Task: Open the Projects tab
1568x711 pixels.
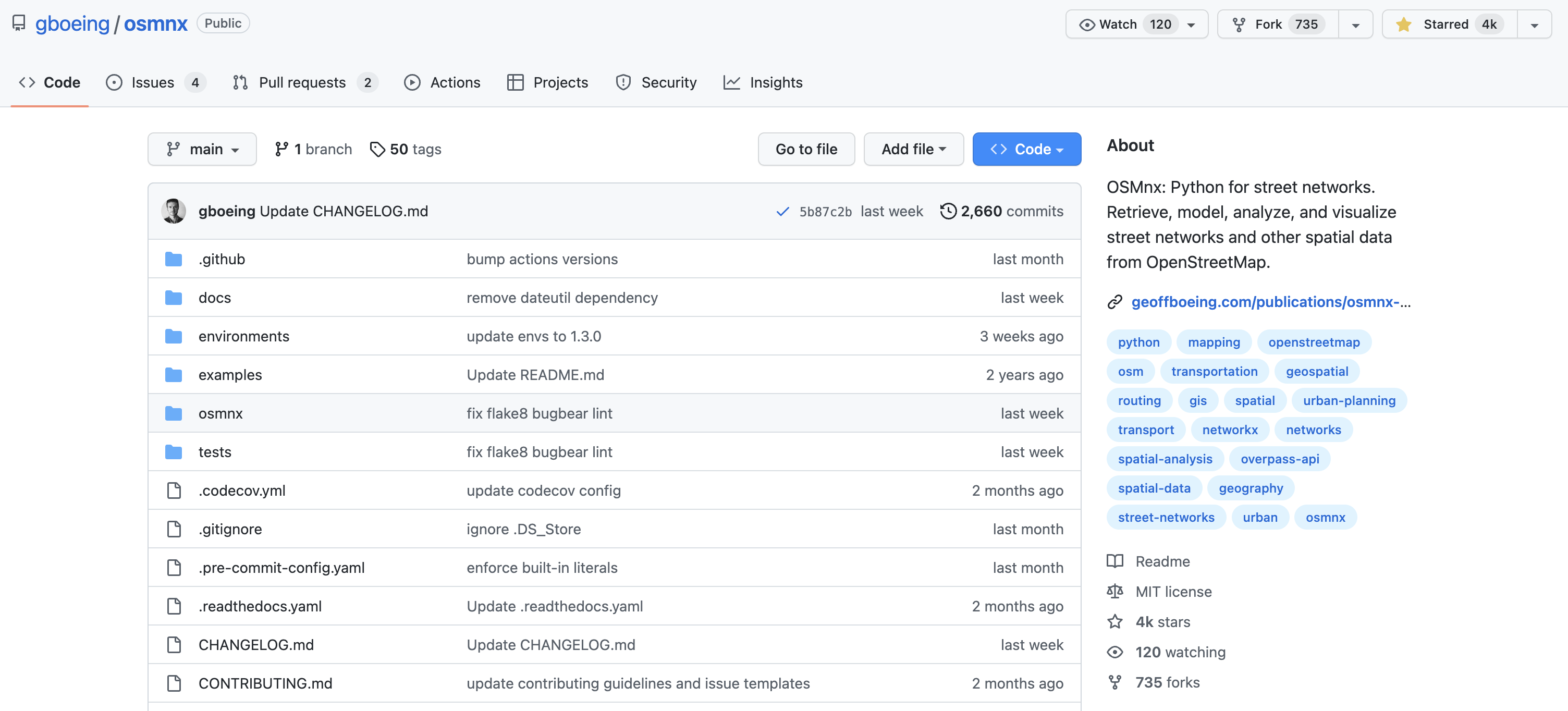Action: 547,82
